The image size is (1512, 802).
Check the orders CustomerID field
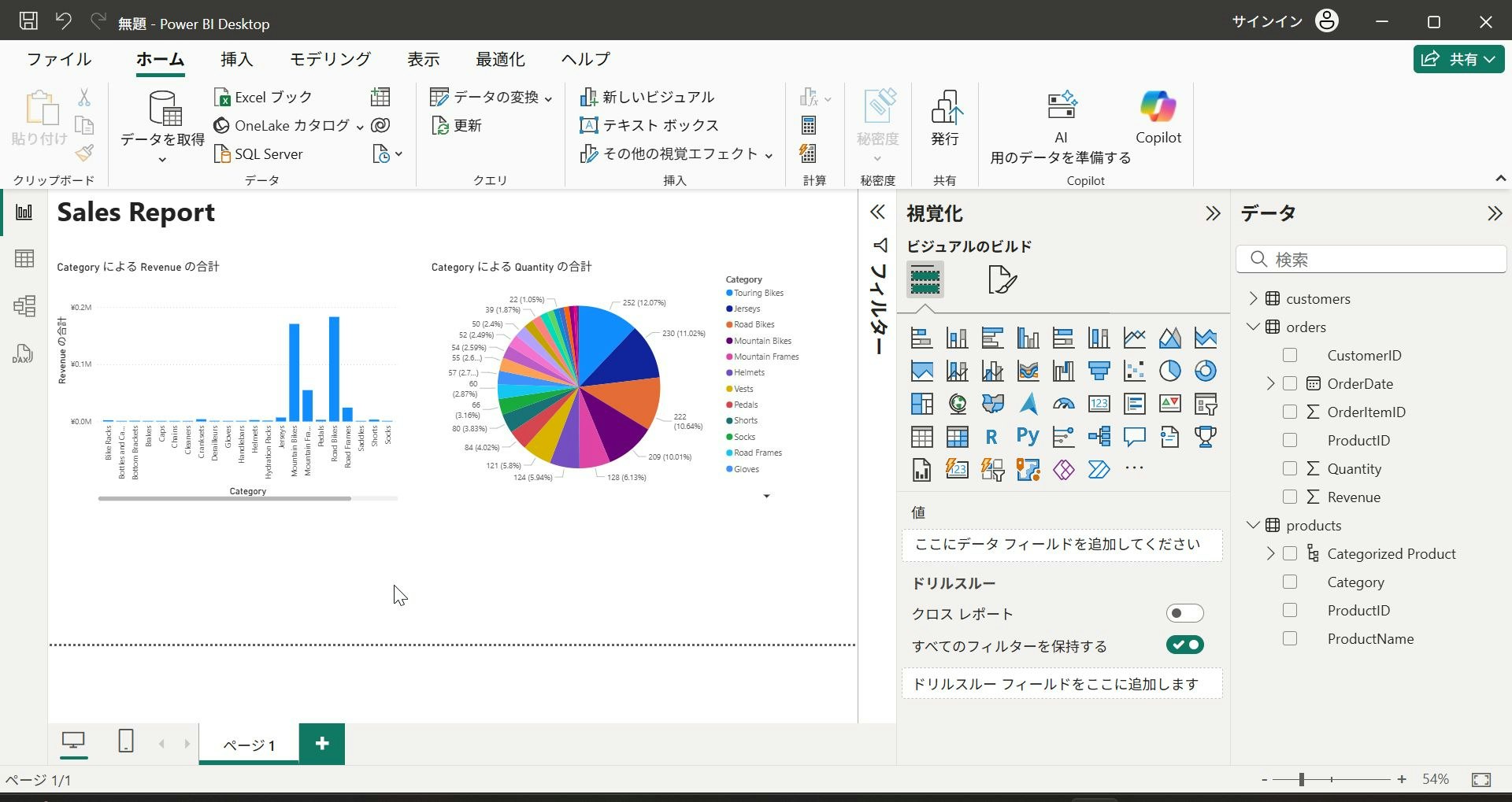point(1290,355)
